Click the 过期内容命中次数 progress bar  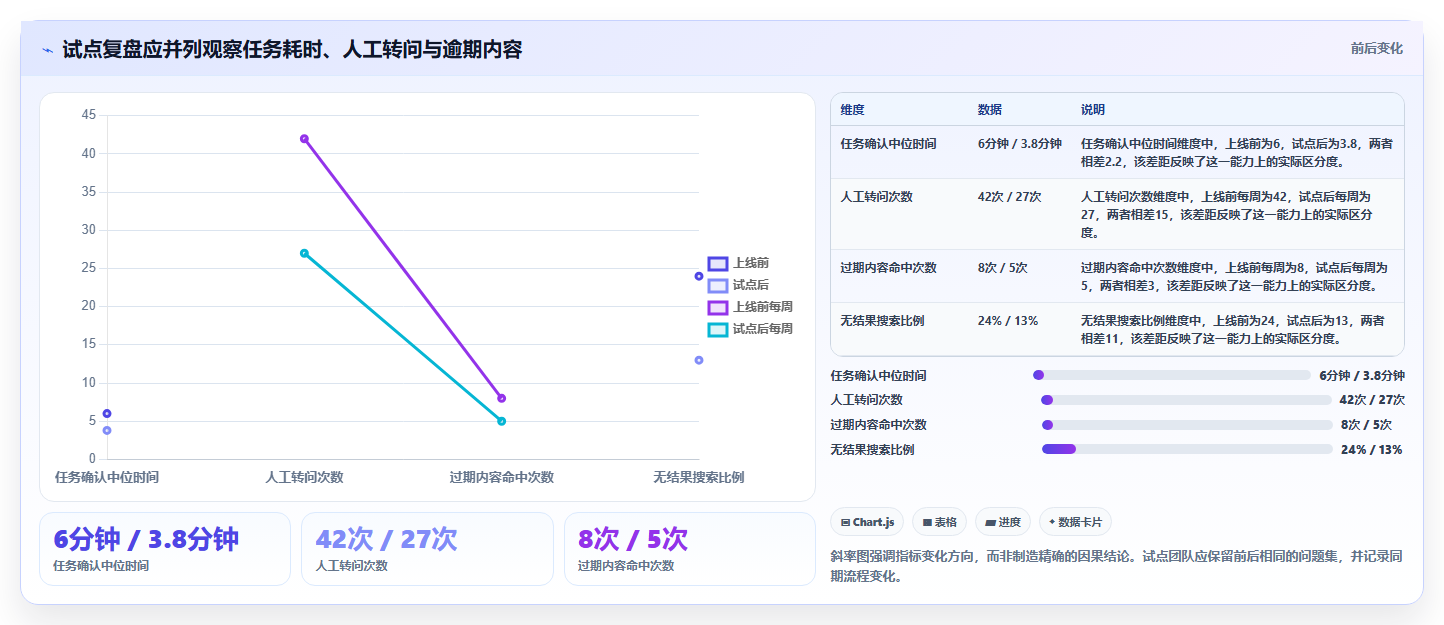coord(1187,425)
